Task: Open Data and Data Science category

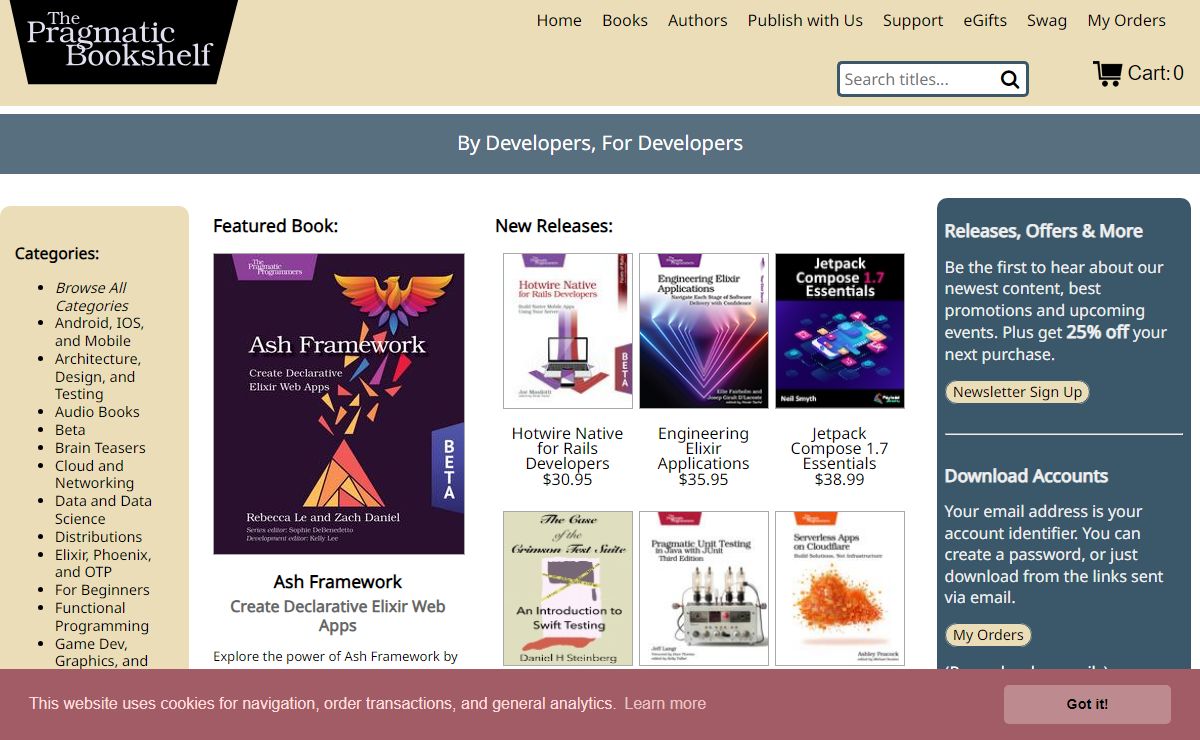Action: click(x=103, y=510)
